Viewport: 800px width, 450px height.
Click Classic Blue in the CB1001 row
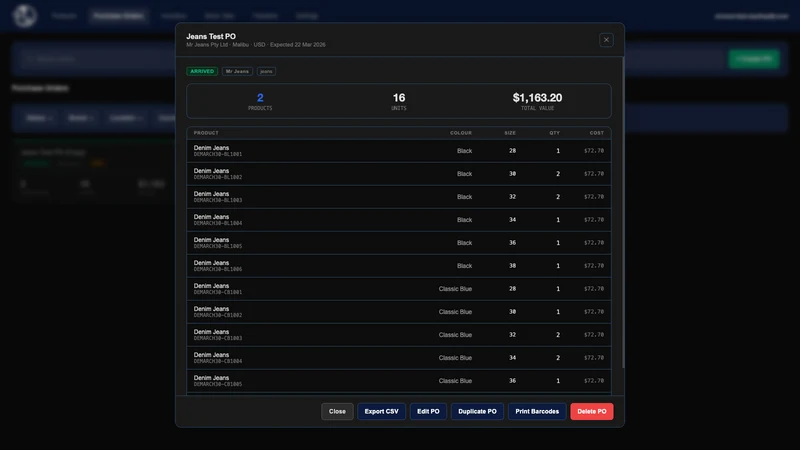click(455, 289)
